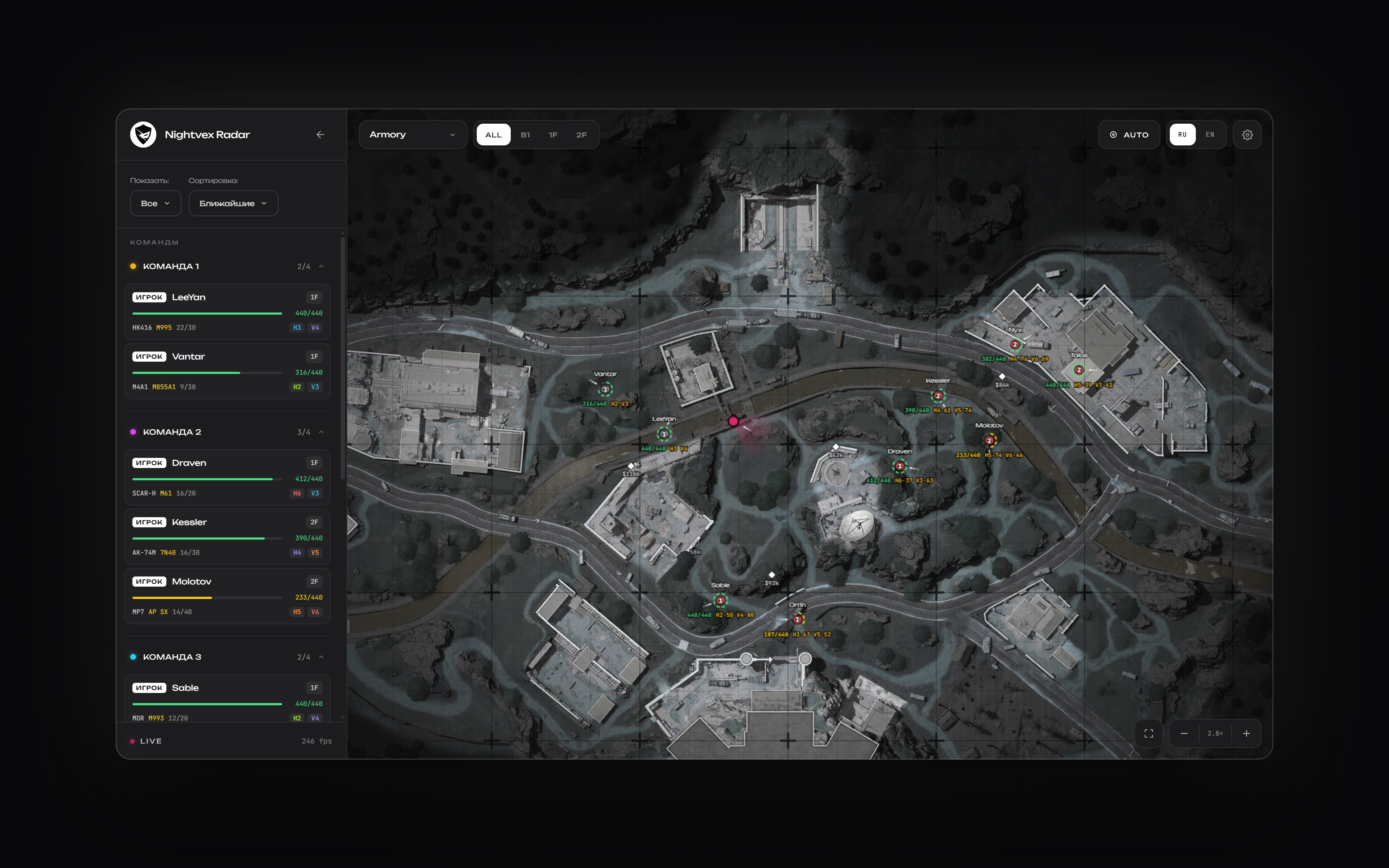This screenshot has width=1389, height=868.
Task: Select the Sable player marker on map
Action: (720, 600)
